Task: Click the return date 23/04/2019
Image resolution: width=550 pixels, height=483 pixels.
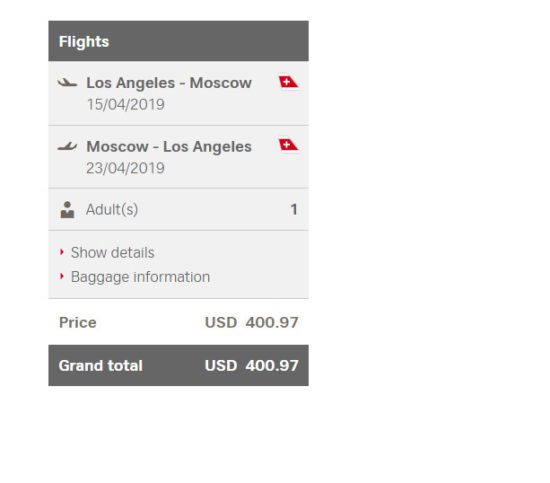Action: point(126,168)
